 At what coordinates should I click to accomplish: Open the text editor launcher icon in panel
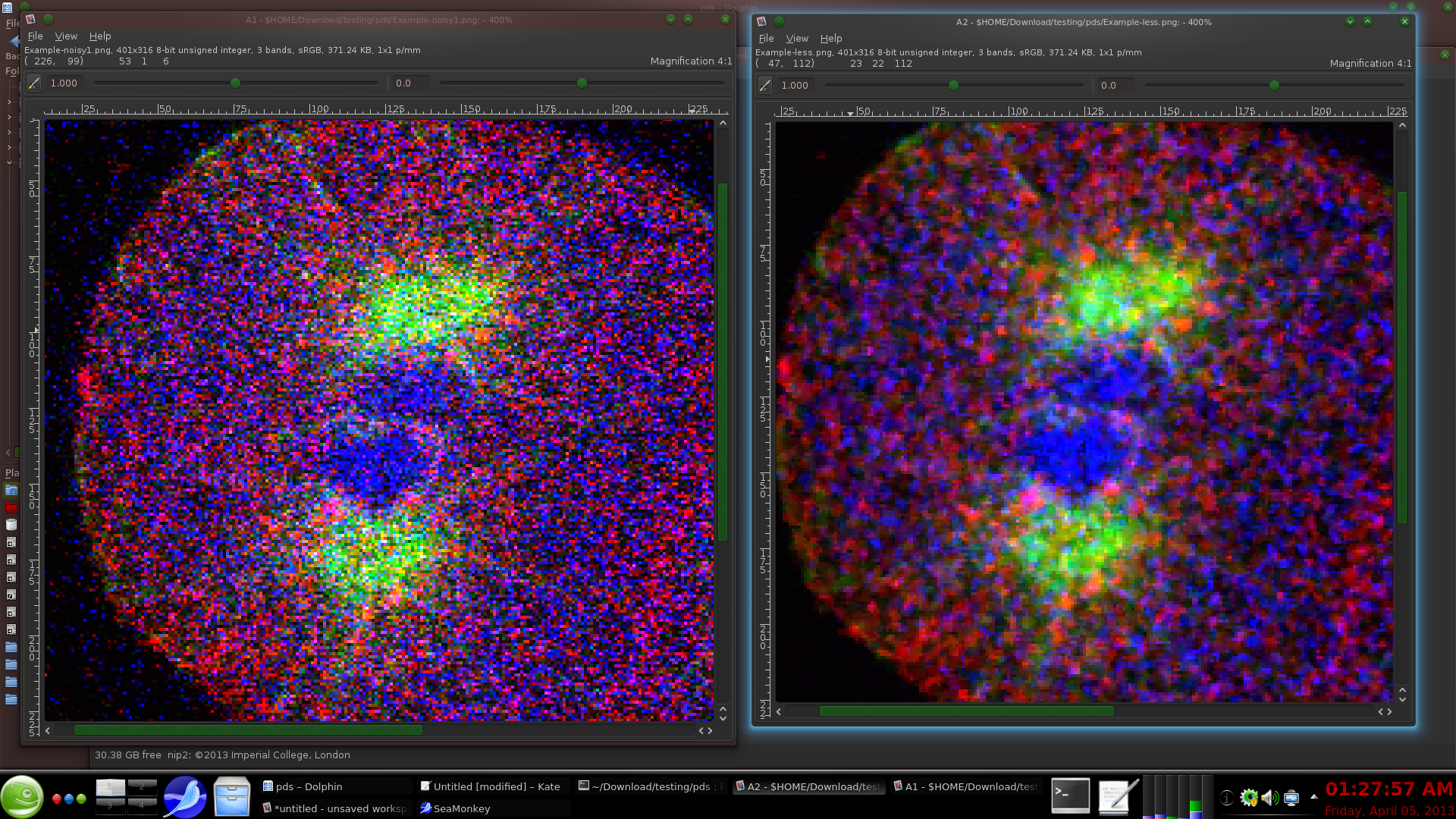[x=1118, y=796]
